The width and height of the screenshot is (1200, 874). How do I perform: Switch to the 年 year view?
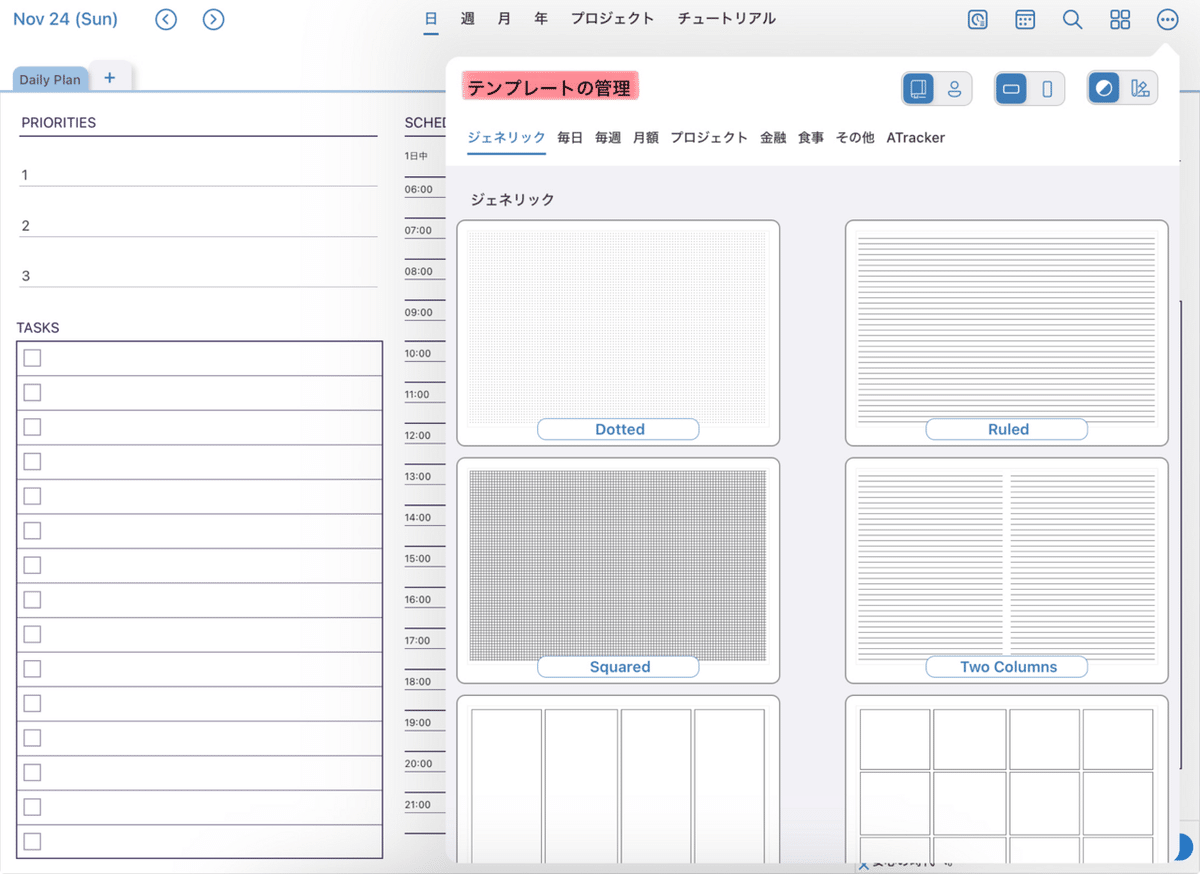tap(541, 19)
